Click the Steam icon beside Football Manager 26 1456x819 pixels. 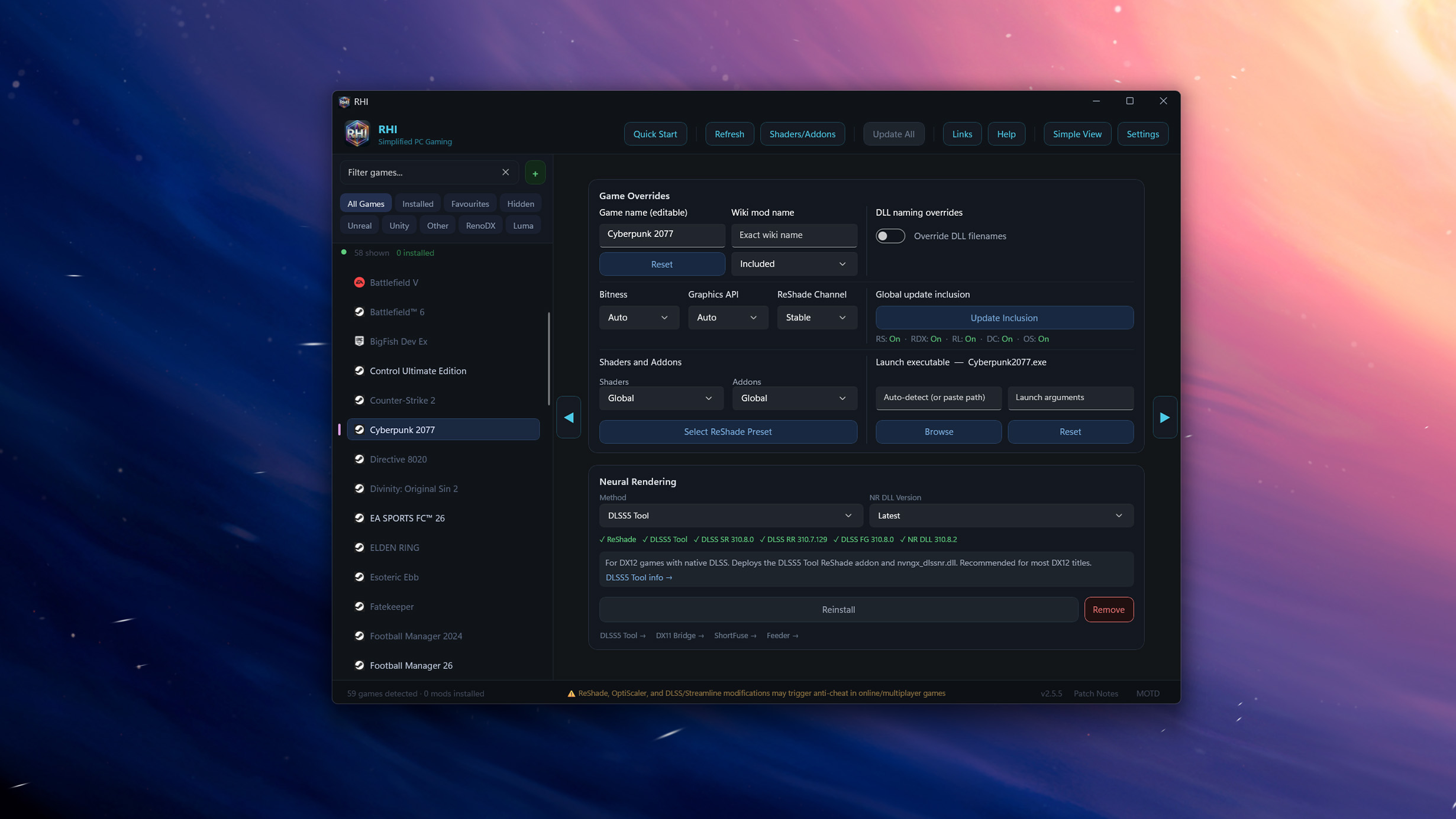359,665
